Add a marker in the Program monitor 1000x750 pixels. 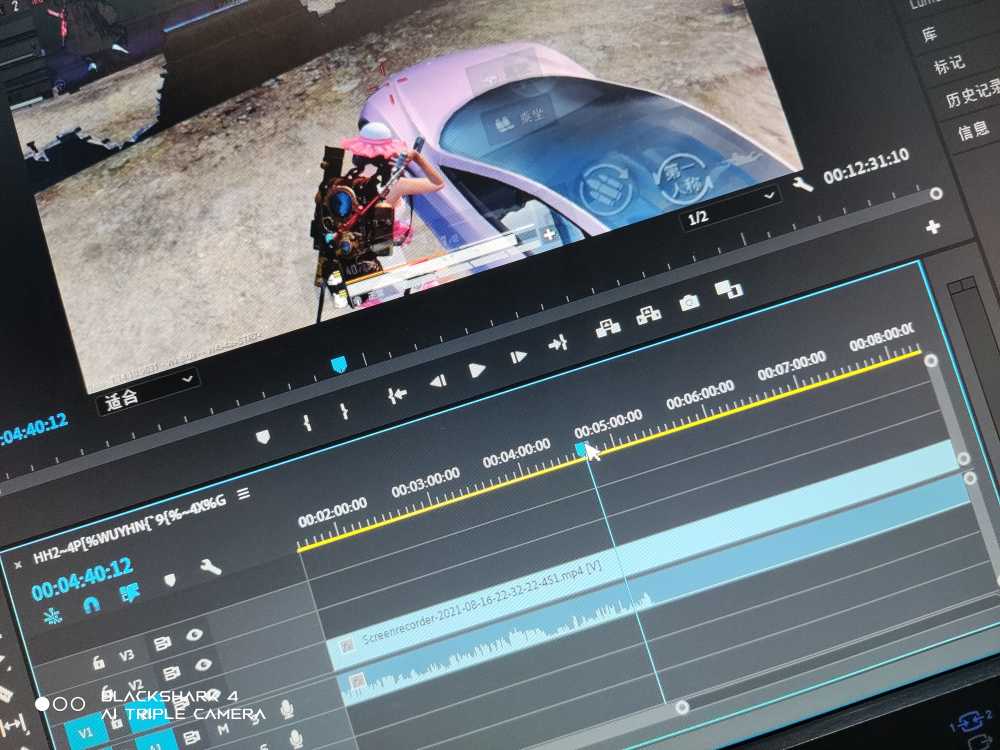[x=263, y=437]
